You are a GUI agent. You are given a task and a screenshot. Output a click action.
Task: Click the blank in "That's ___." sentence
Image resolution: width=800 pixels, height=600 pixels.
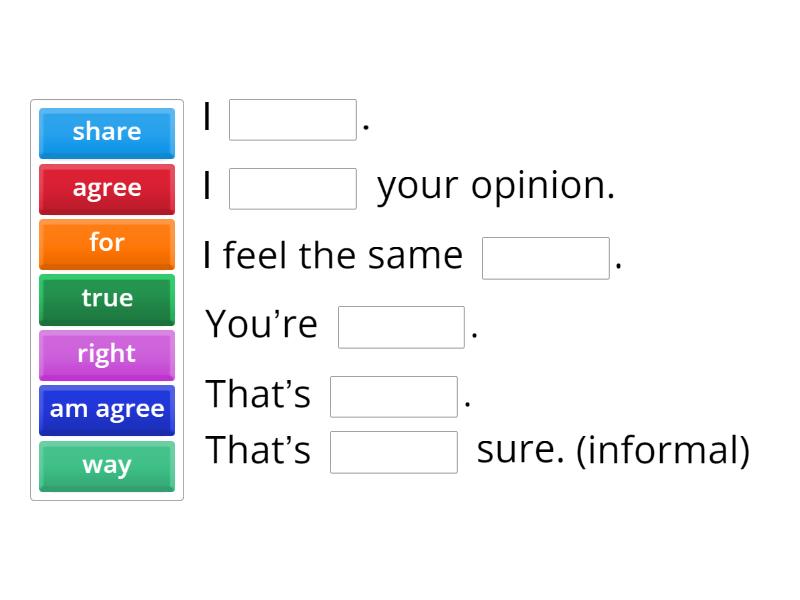pos(393,396)
